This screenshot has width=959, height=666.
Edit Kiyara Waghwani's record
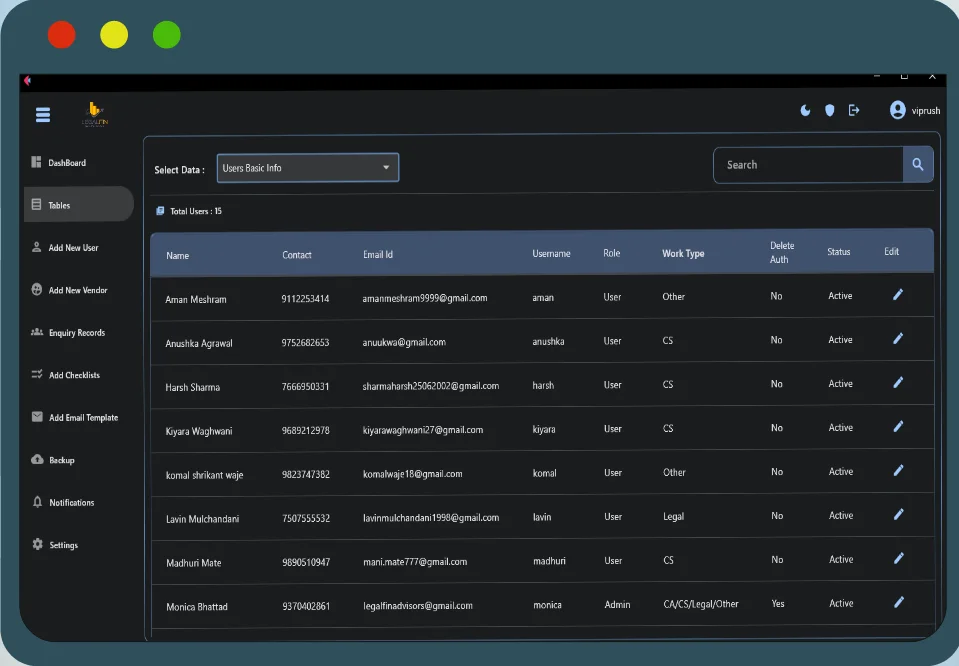coord(898,426)
